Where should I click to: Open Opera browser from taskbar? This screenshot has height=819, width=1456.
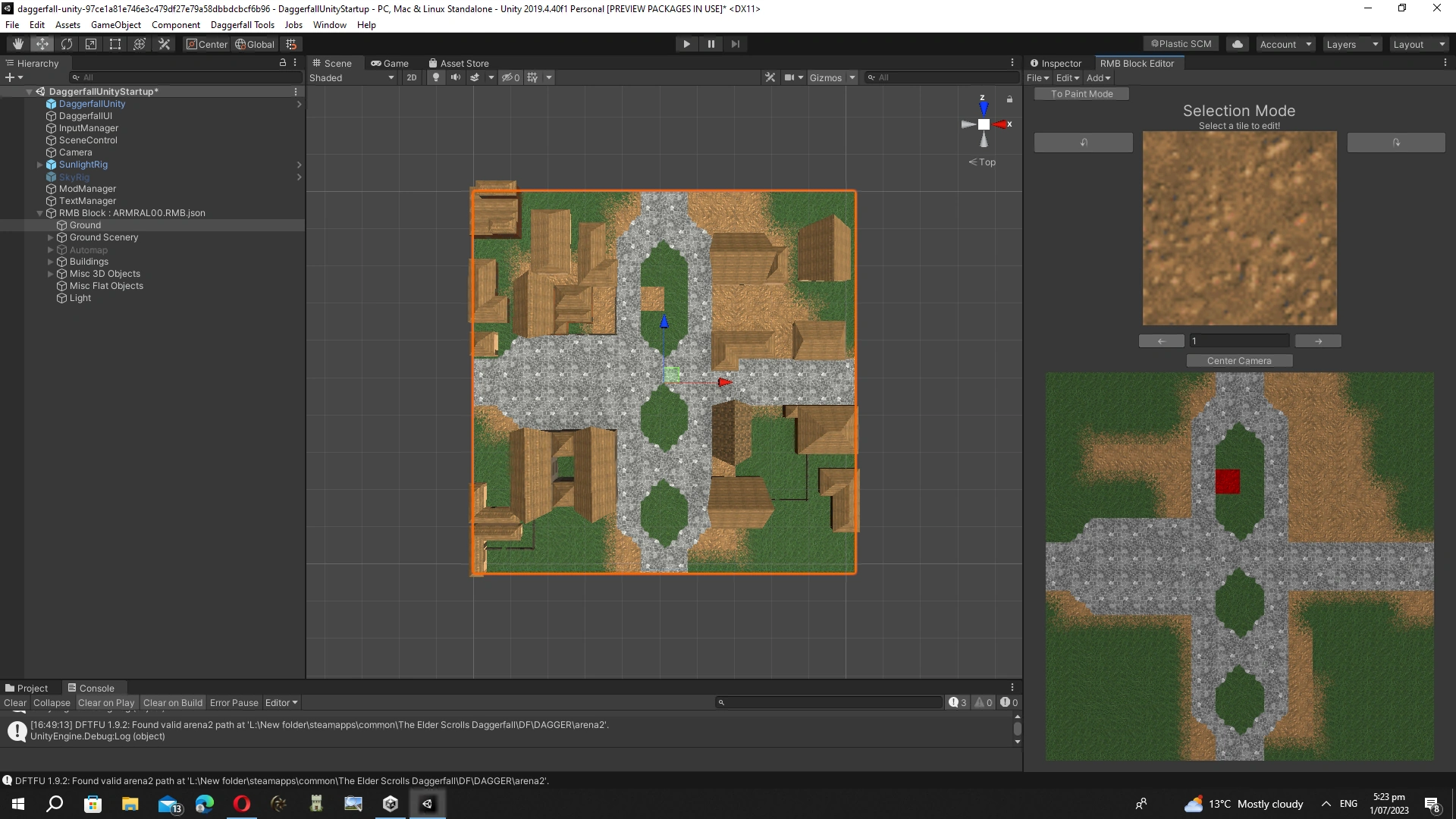pyautogui.click(x=242, y=804)
